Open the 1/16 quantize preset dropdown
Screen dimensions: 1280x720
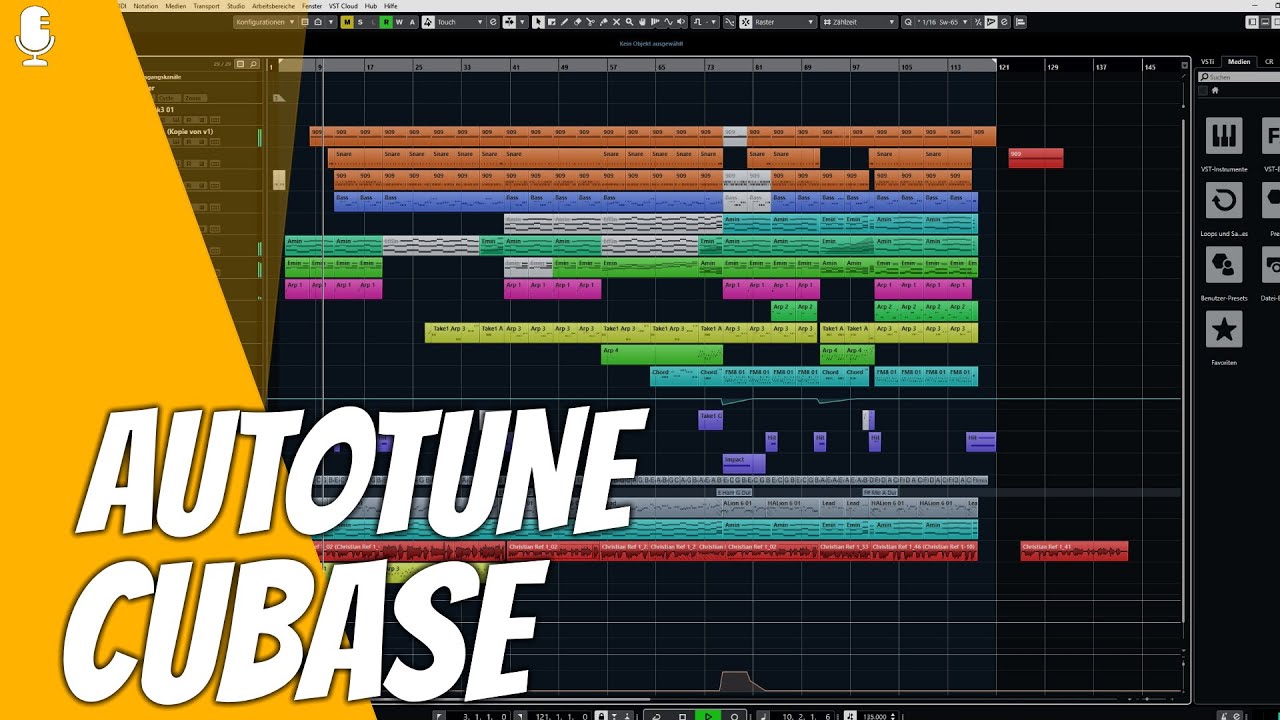[x=943, y=22]
